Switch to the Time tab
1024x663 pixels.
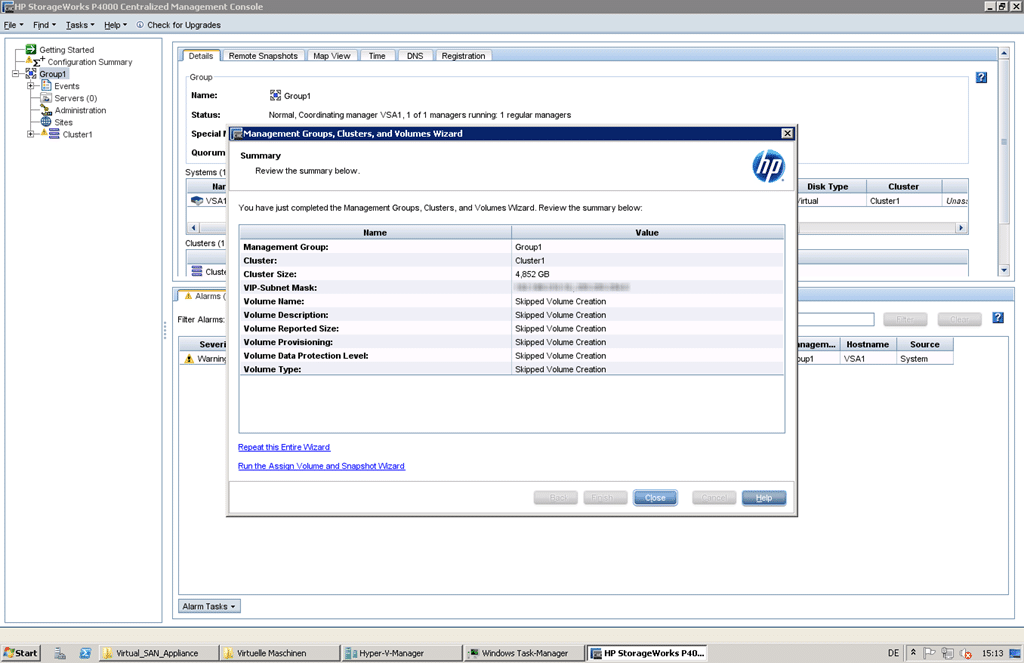coord(377,56)
